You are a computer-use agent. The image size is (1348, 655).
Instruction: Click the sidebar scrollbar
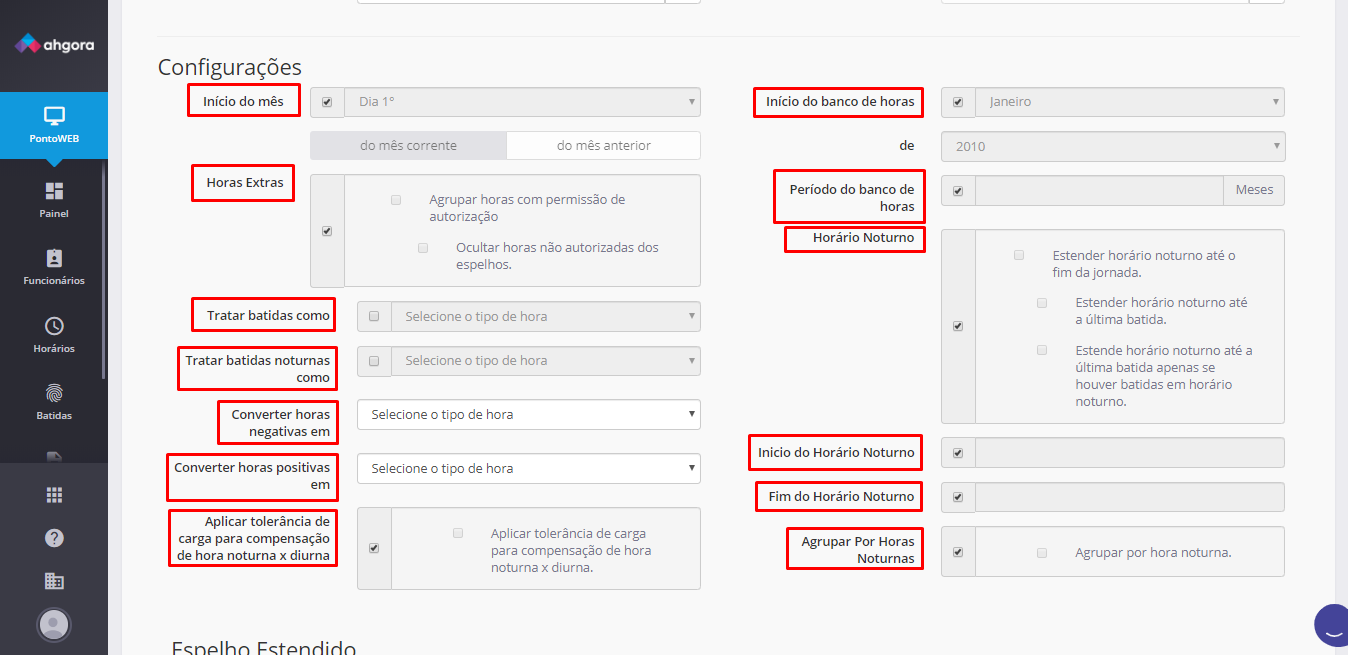coord(104,270)
